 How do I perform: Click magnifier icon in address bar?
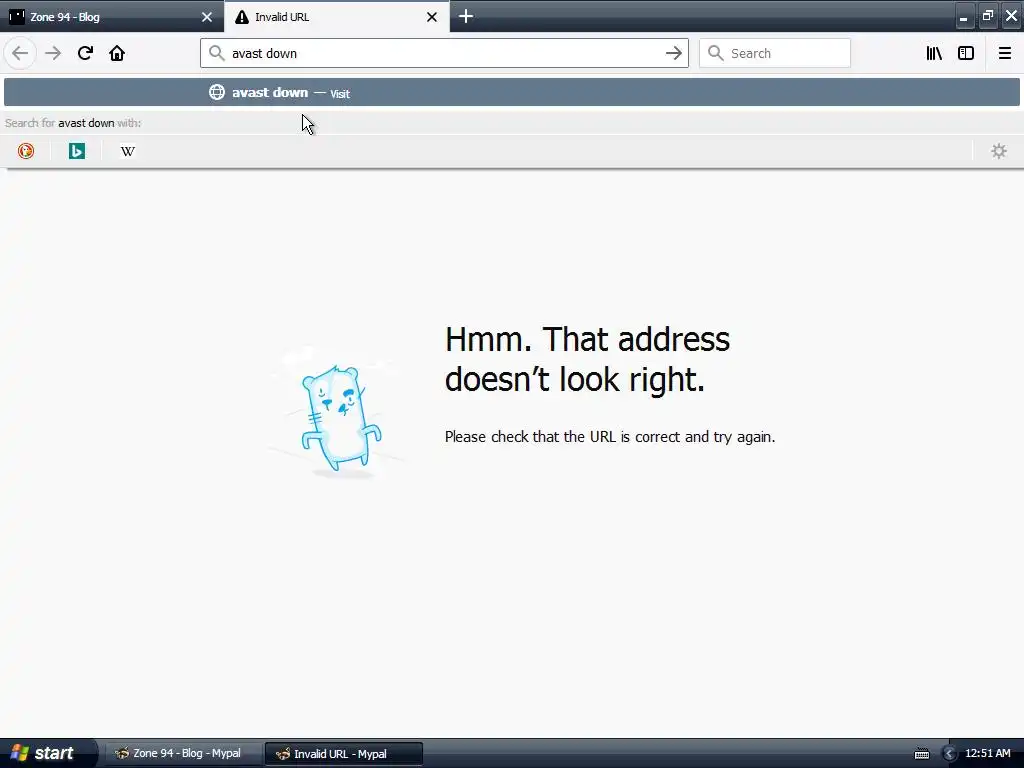pos(217,53)
